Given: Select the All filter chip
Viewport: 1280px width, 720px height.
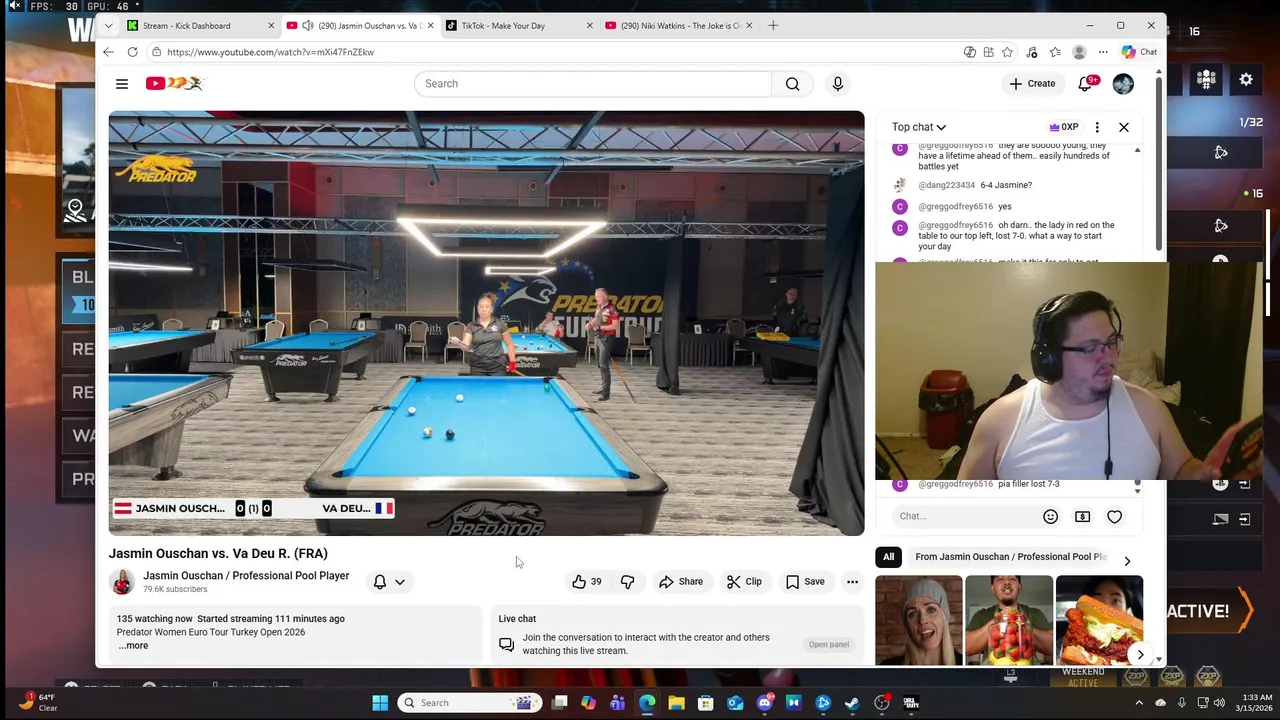Looking at the screenshot, I should pyautogui.click(x=888, y=557).
